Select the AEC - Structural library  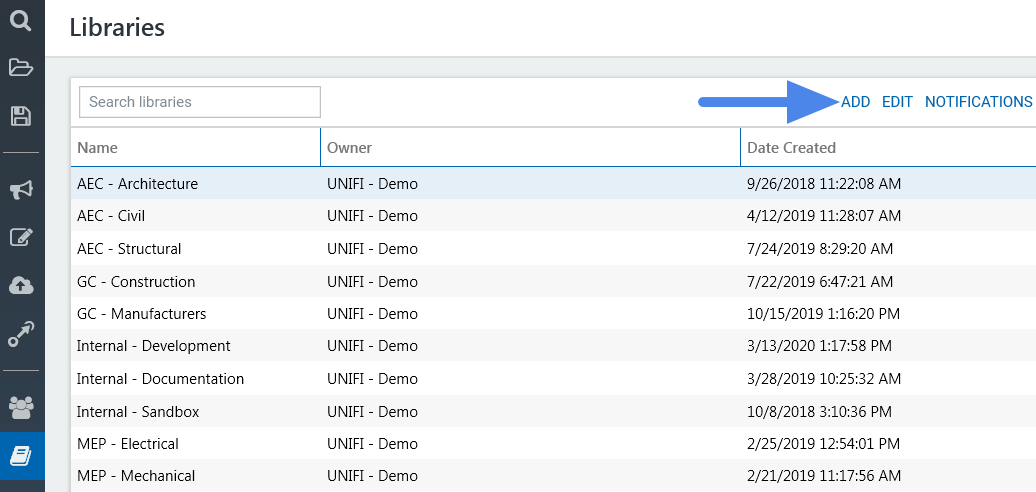pos(129,249)
